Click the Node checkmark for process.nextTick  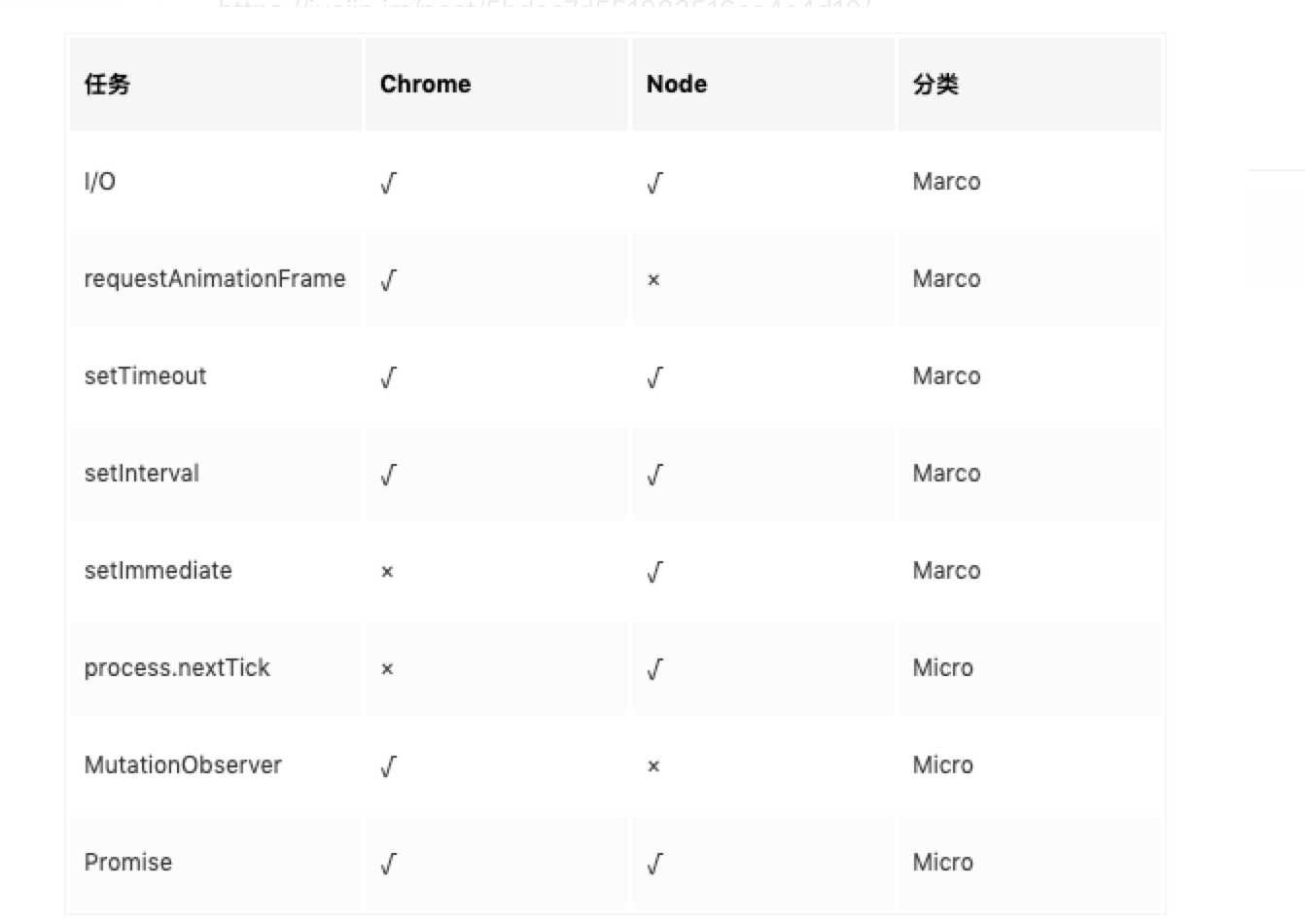pos(655,669)
